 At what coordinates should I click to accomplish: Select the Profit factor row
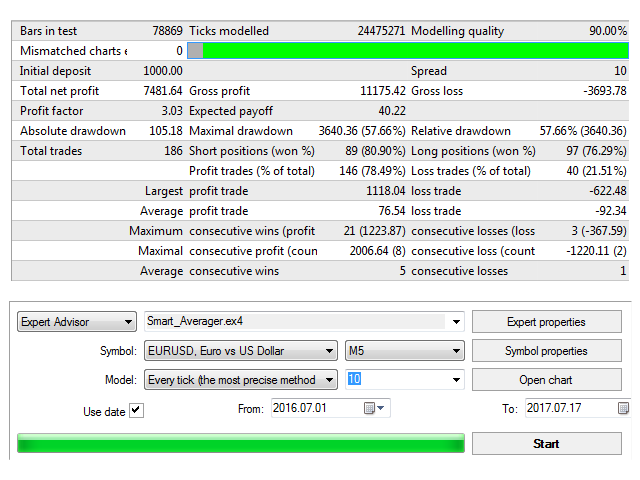320,111
